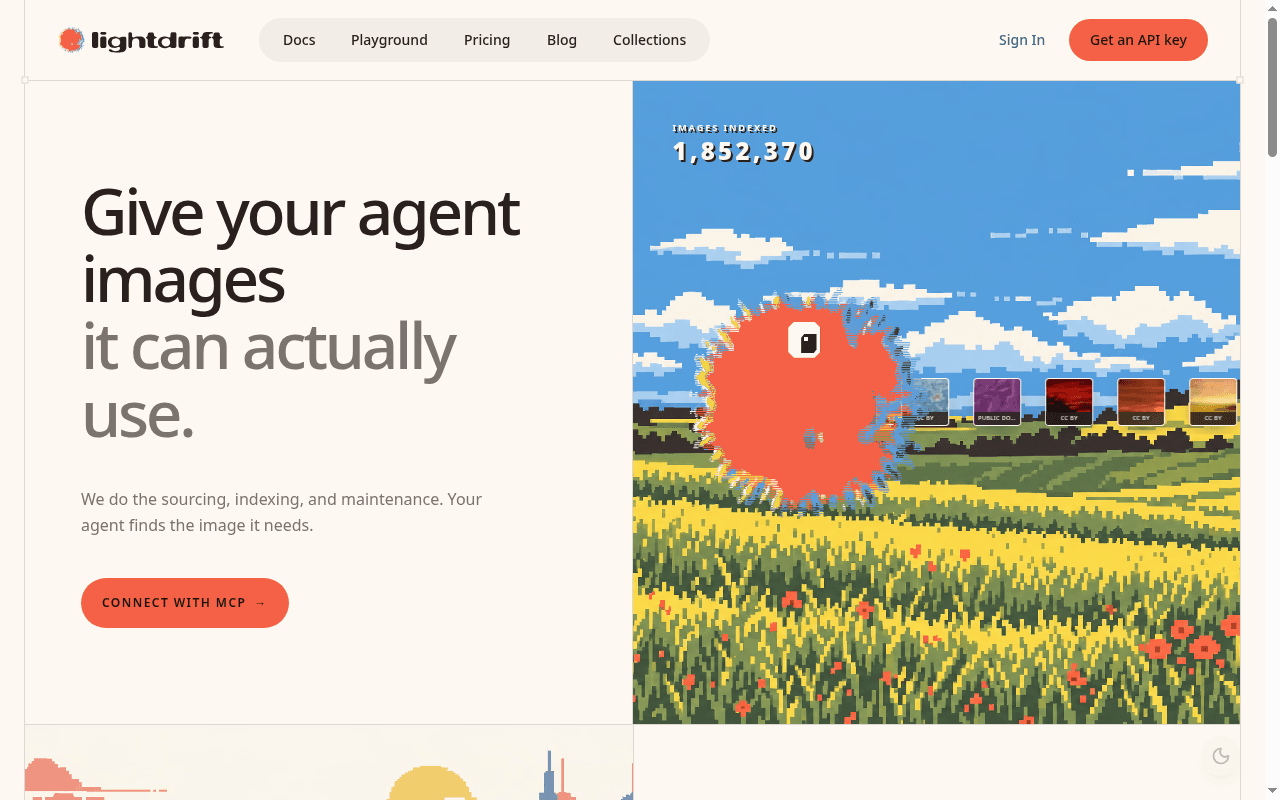Click the "Give your agent images" headline
This screenshot has width=1280, height=800.
point(301,246)
